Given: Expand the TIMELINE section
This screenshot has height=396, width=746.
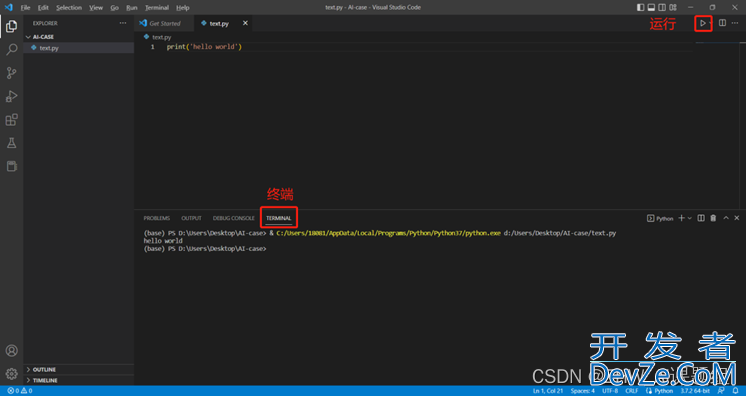Looking at the screenshot, I should [79, 380].
